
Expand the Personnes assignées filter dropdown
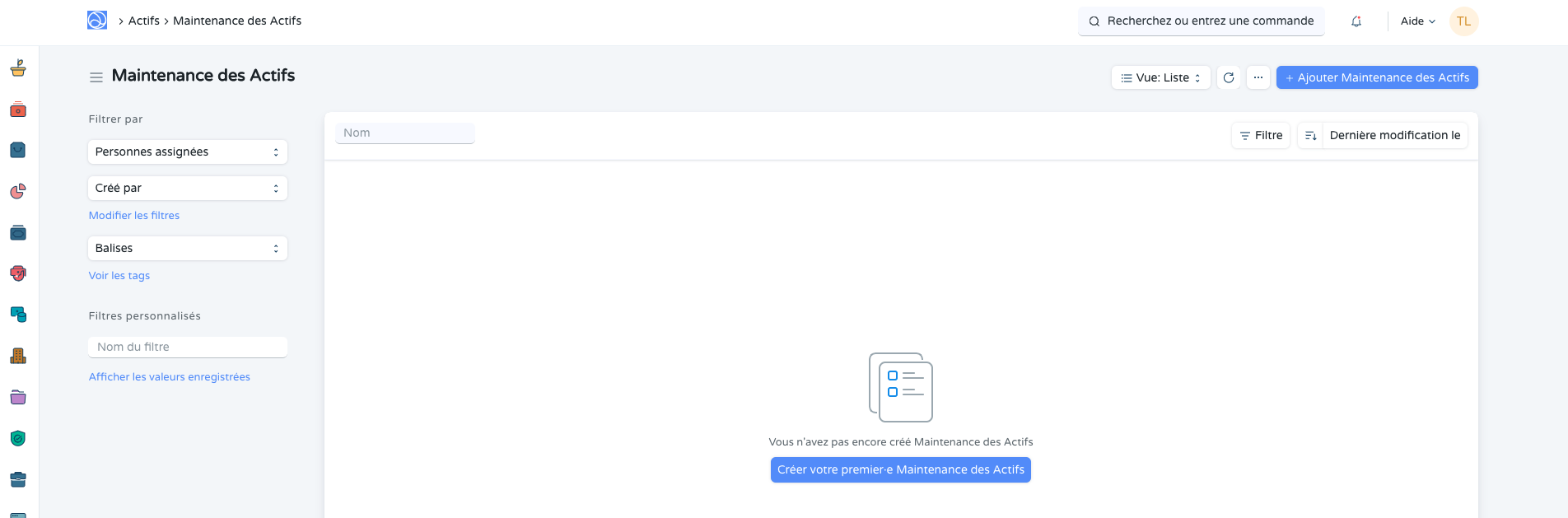click(188, 152)
